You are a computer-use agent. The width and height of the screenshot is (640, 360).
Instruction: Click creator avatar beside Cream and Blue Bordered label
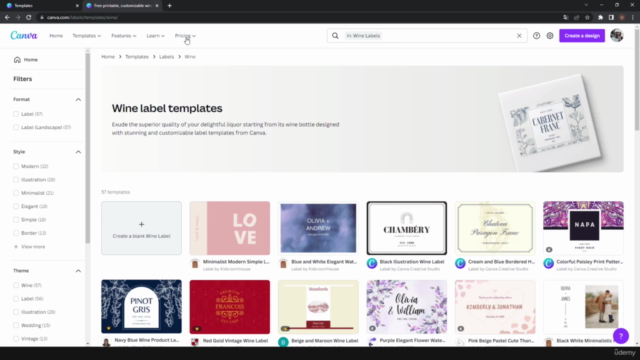[460, 263]
